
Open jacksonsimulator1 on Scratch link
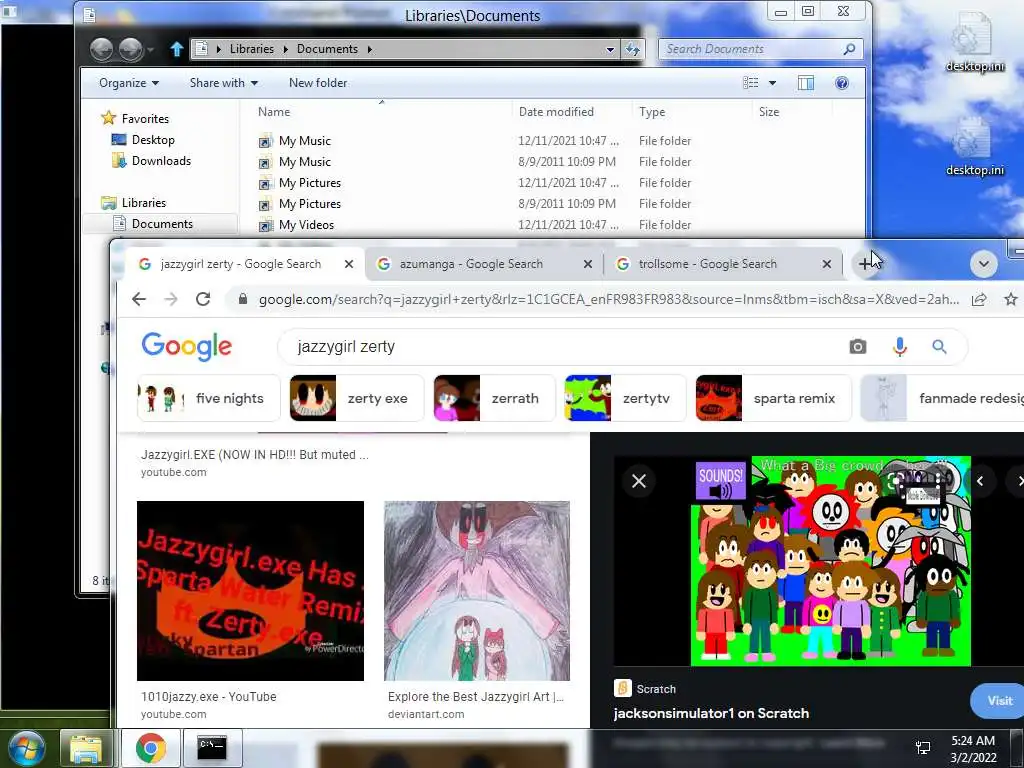pyautogui.click(x=711, y=713)
